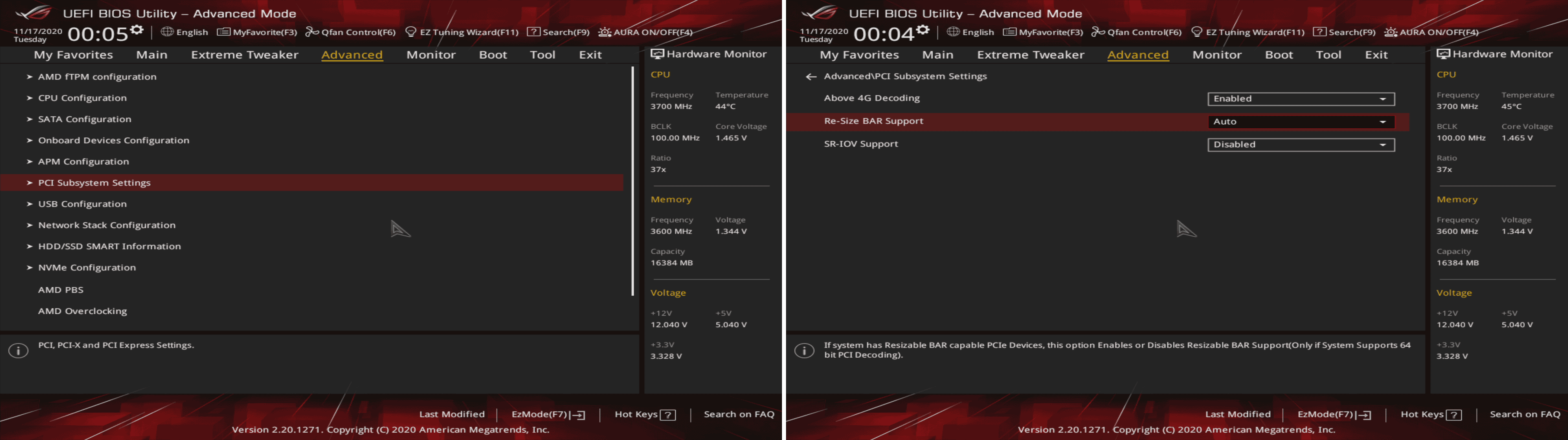Open Search(F9) on the 00:05 screen
Screen dimensions: 1568x440
click(x=558, y=32)
